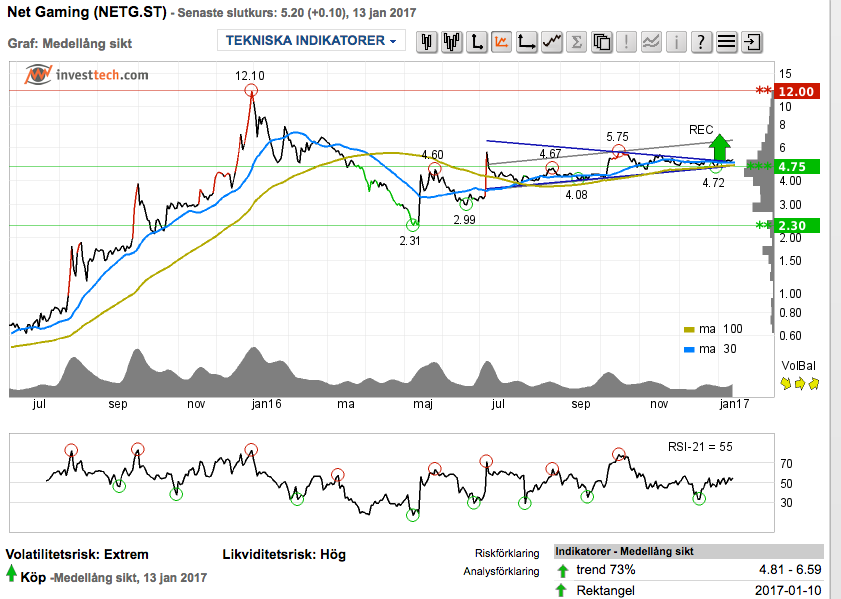Click the VolBal label
Image resolution: width=841 pixels, height=599 pixels.
798,366
